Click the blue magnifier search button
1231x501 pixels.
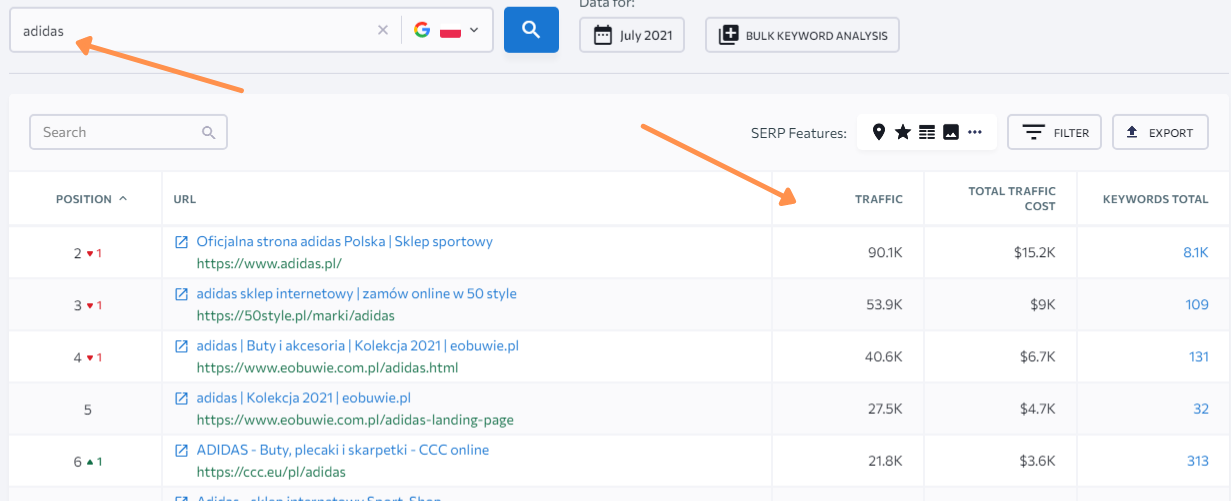click(531, 30)
